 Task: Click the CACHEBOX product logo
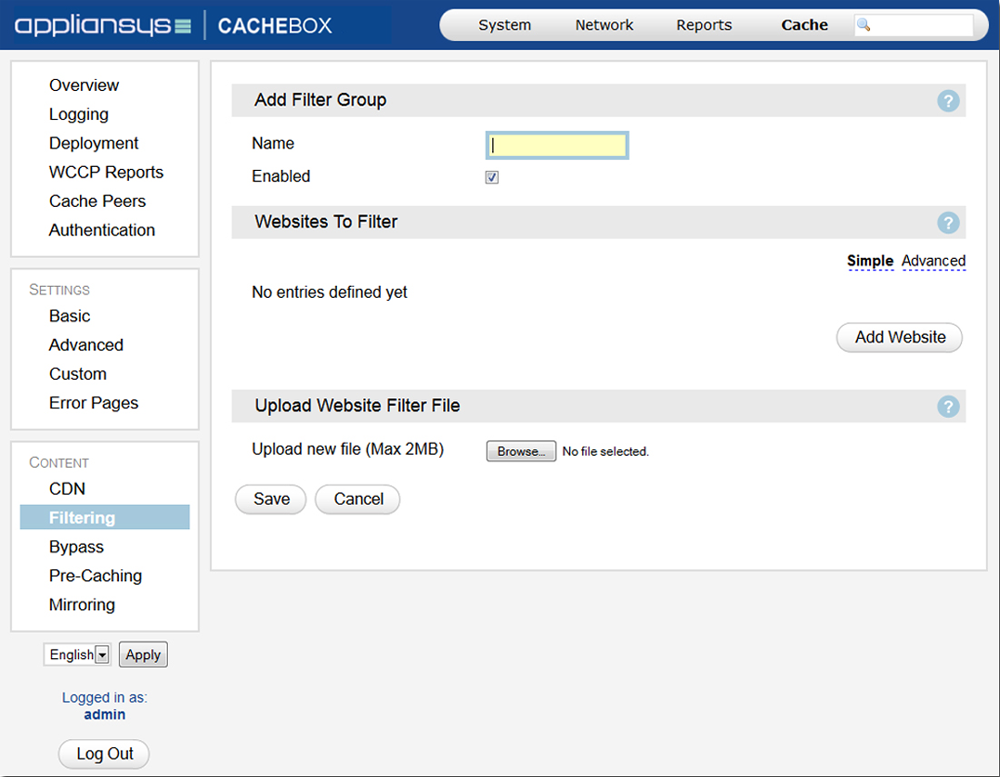tap(275, 26)
